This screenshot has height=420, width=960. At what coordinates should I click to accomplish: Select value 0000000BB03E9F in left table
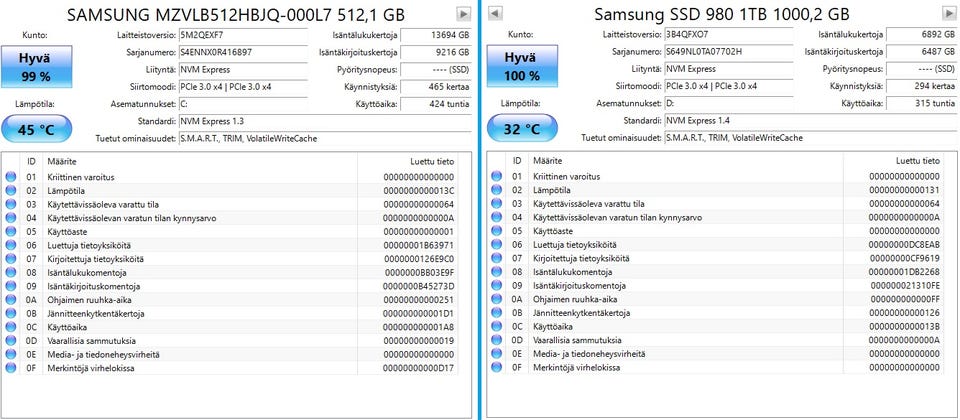pos(419,272)
